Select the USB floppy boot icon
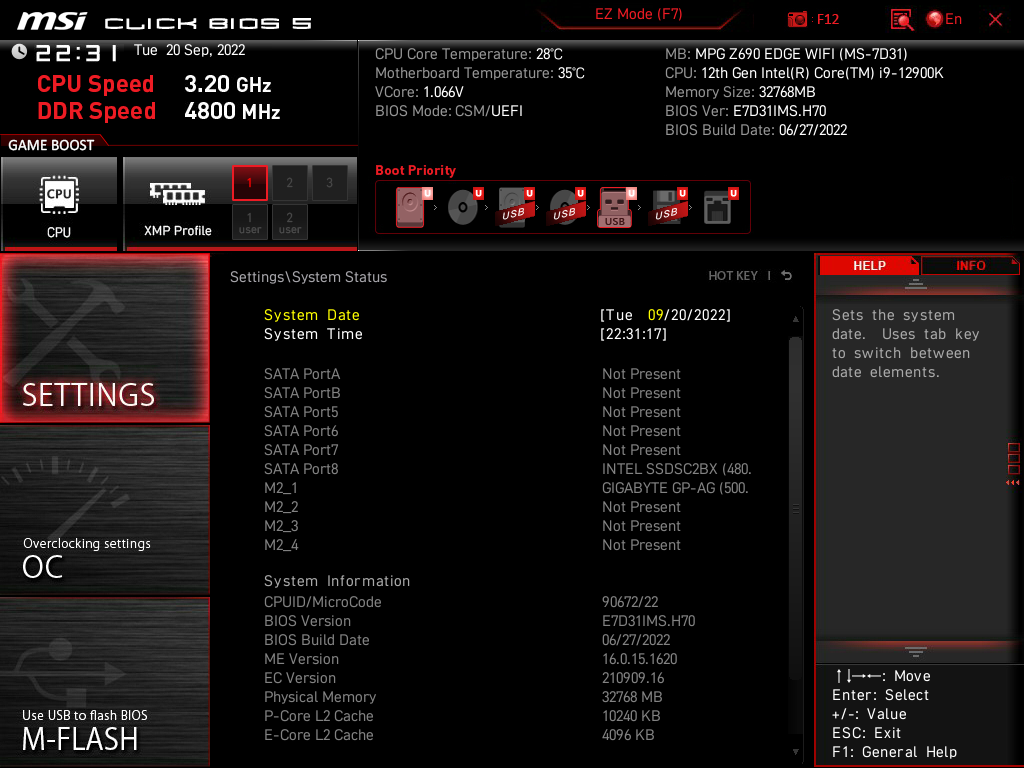 click(x=667, y=207)
